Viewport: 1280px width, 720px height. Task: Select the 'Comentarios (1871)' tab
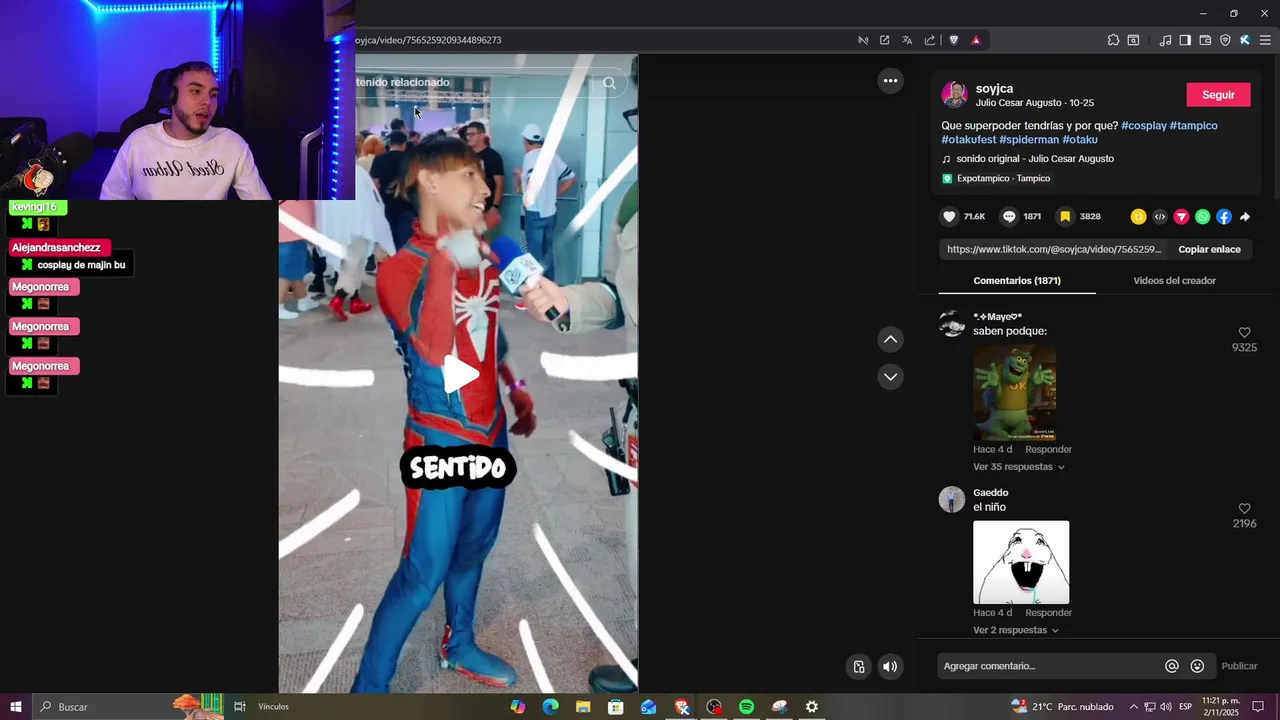tap(1017, 281)
